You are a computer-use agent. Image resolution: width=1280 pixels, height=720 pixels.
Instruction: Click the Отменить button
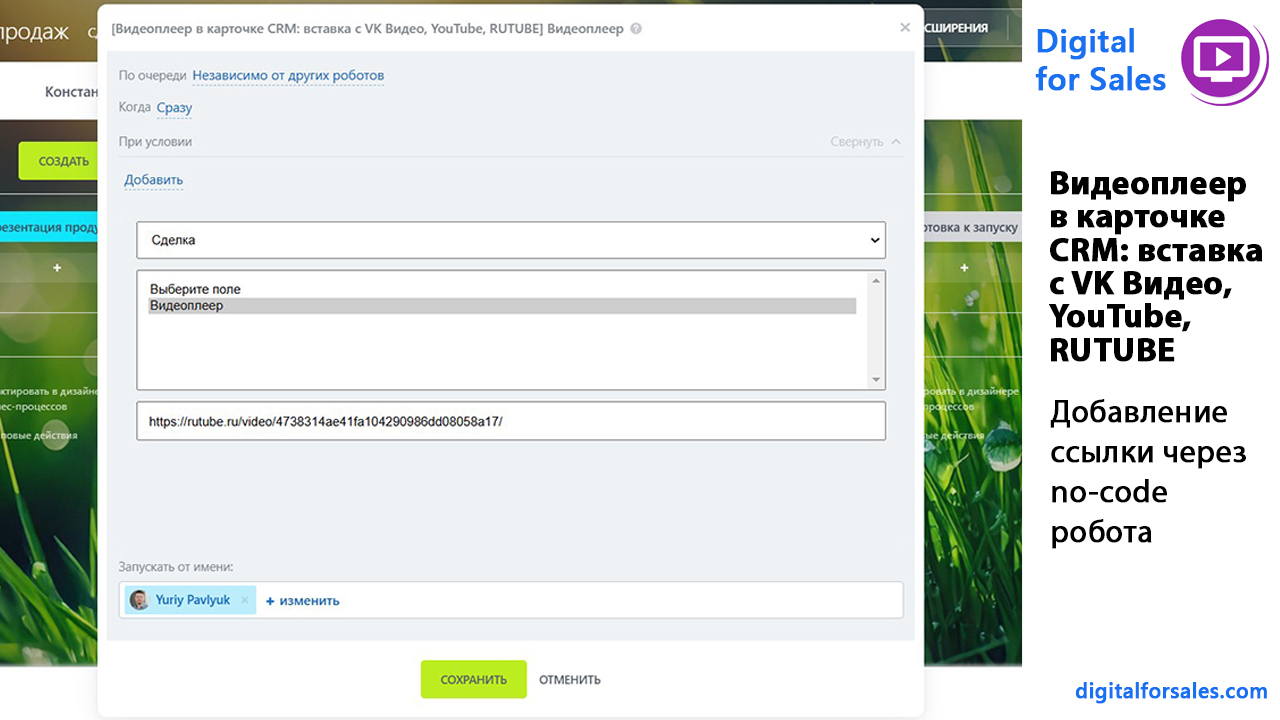570,680
